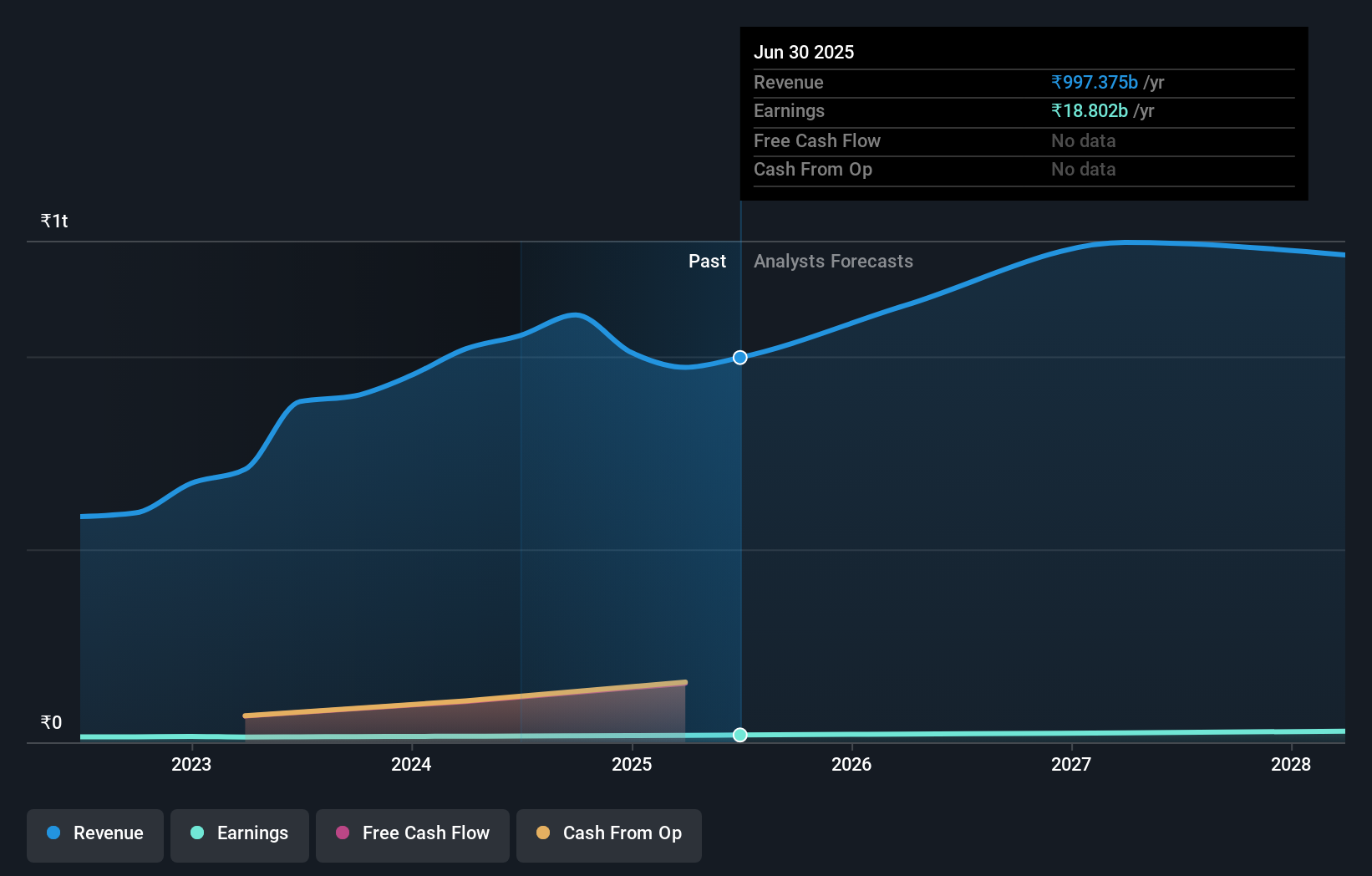
Task: Click the Past section label
Action: (707, 261)
